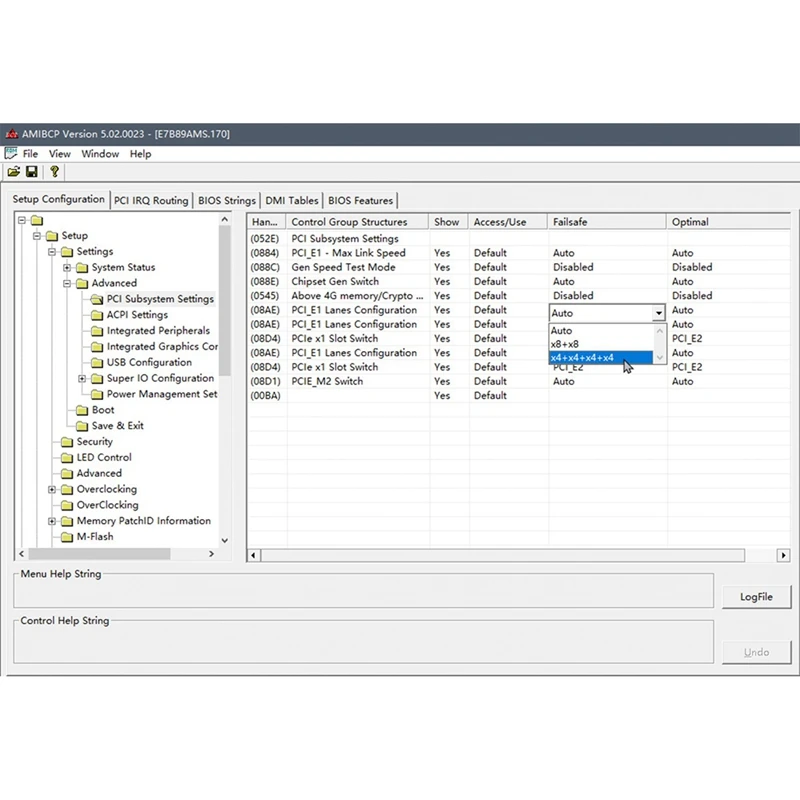Screen dimensions: 800x800
Task: Click the 'Gen Speed Test Mode' row
Action: pos(519,267)
